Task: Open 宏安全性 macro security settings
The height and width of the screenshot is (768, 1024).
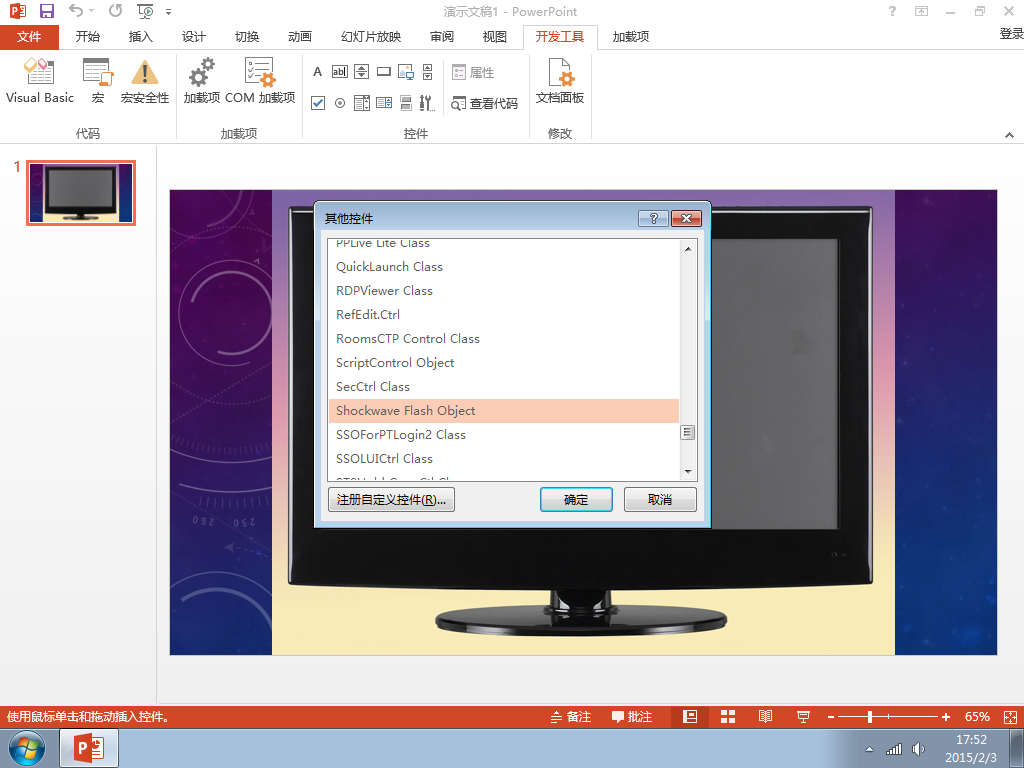Action: click(145, 80)
